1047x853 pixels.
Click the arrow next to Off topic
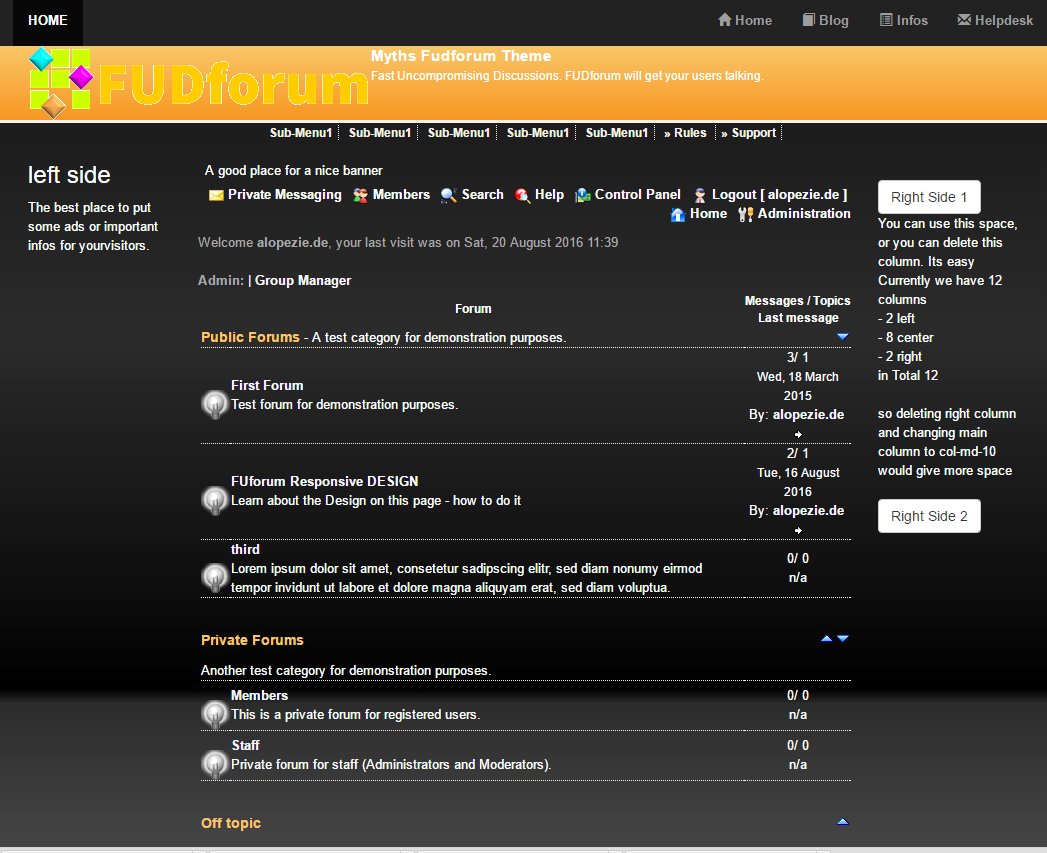(x=842, y=822)
